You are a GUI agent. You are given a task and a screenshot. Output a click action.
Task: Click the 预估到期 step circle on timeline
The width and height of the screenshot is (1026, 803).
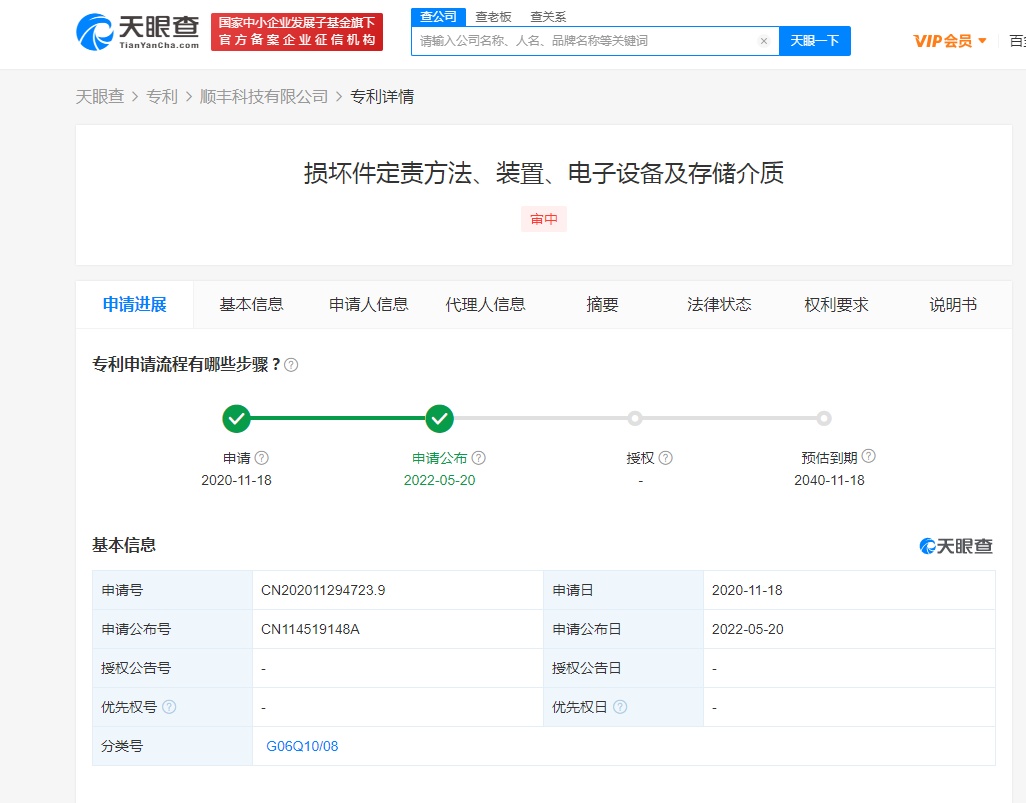[x=824, y=418]
